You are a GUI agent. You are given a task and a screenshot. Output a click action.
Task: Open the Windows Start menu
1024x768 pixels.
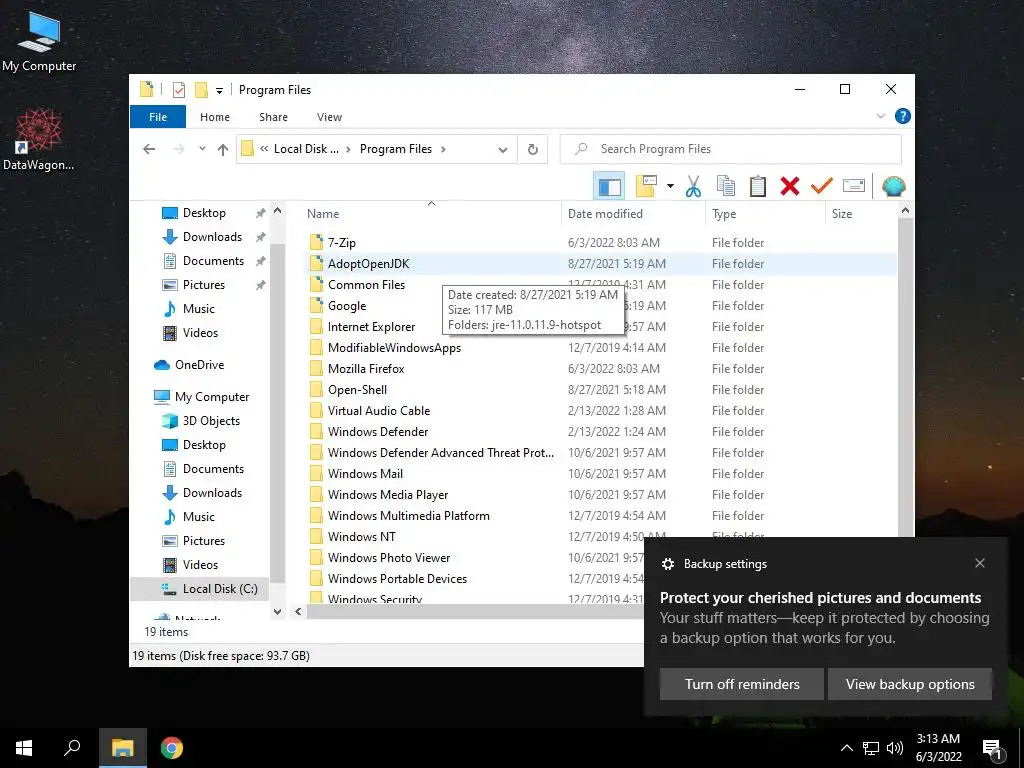click(24, 748)
